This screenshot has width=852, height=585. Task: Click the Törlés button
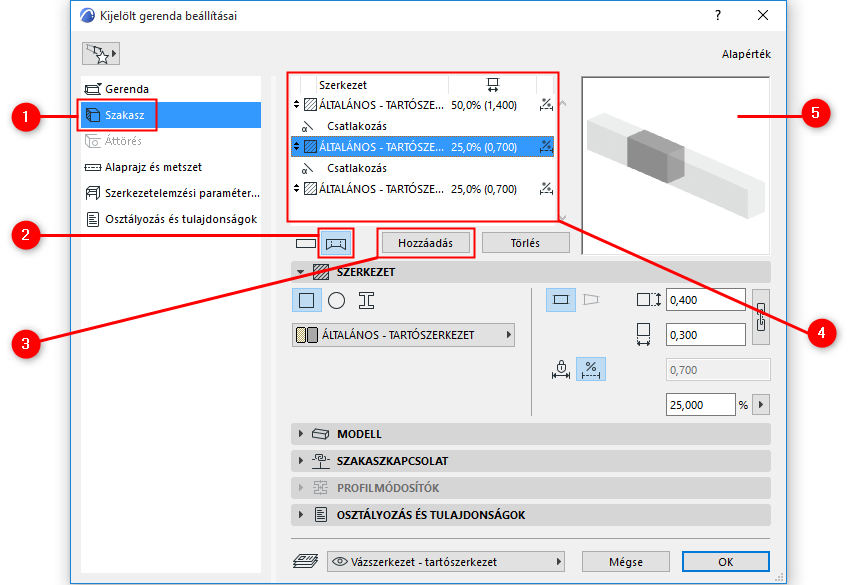click(525, 243)
